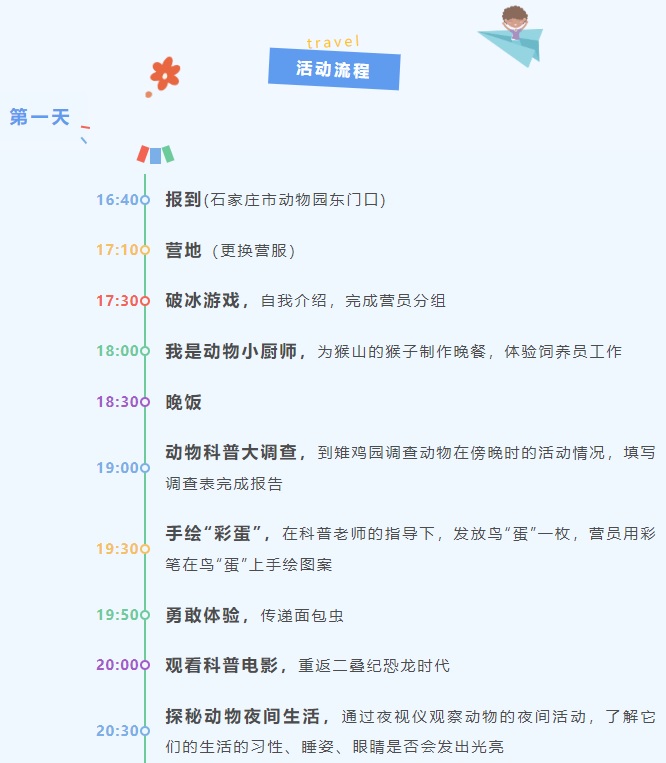Click the 观看科普电影 heading
The width and height of the screenshot is (666, 763).
[221, 666]
